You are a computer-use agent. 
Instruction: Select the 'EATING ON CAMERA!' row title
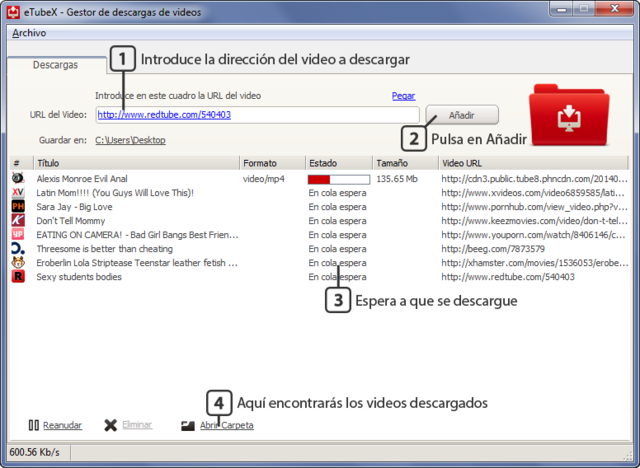click(x=137, y=235)
